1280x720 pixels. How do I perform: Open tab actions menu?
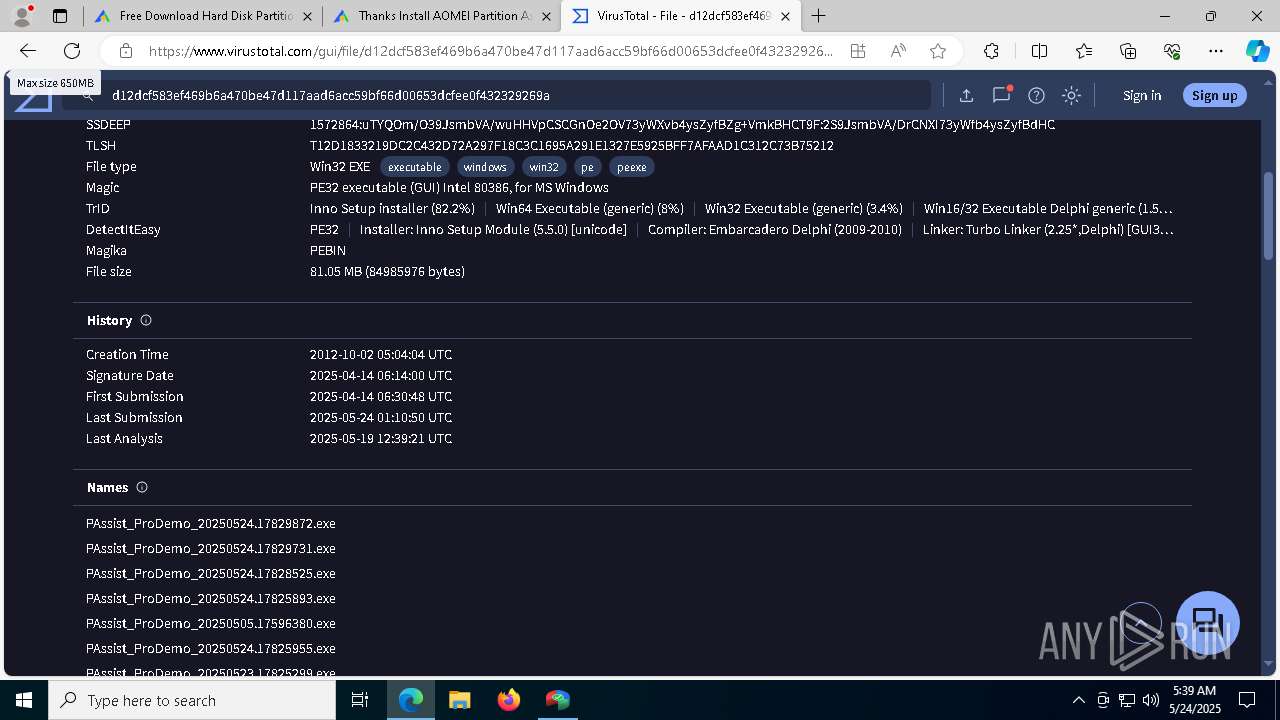pos(60,16)
